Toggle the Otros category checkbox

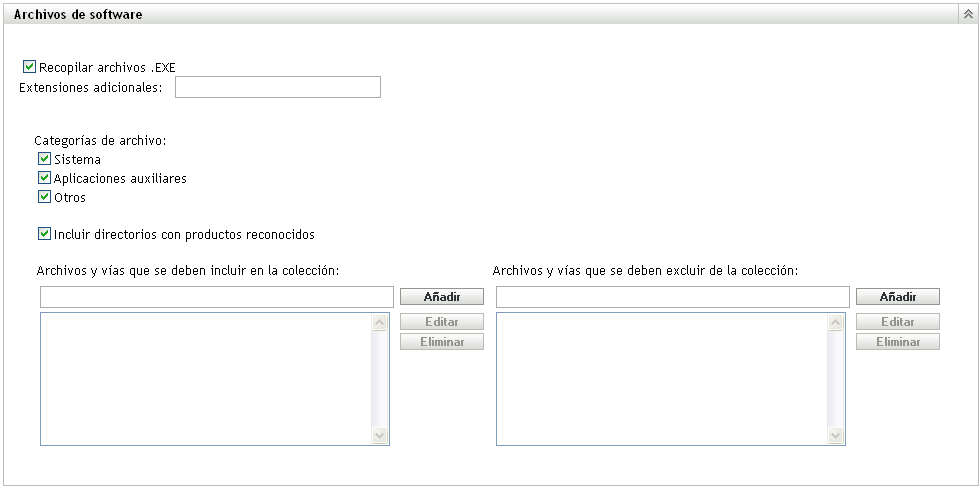click(x=44, y=197)
